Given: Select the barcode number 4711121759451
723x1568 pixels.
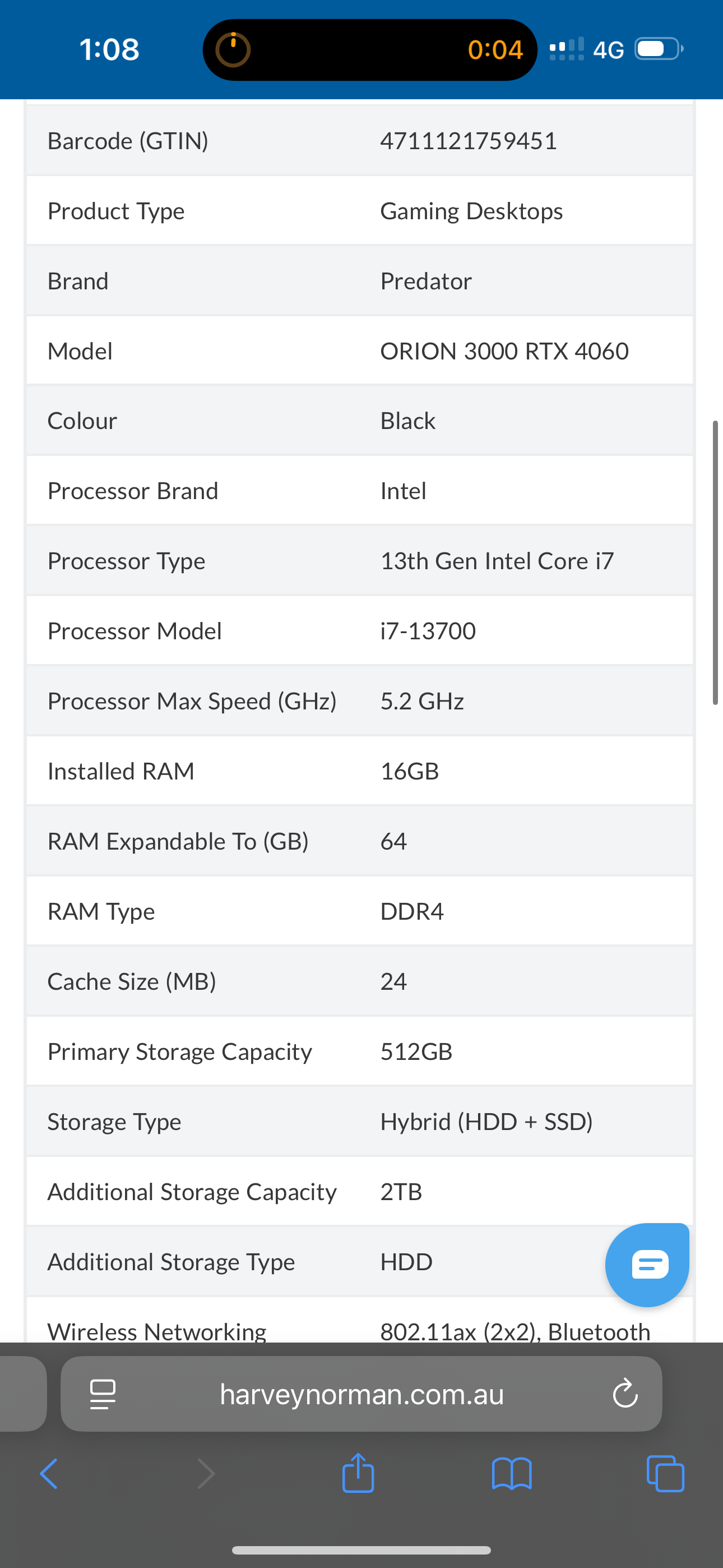Looking at the screenshot, I should click(469, 141).
